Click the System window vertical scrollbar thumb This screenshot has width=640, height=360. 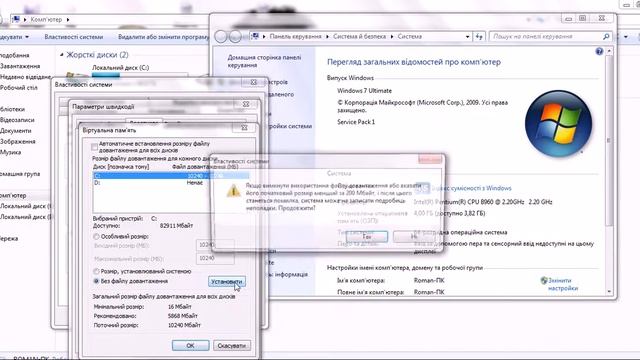609,140
